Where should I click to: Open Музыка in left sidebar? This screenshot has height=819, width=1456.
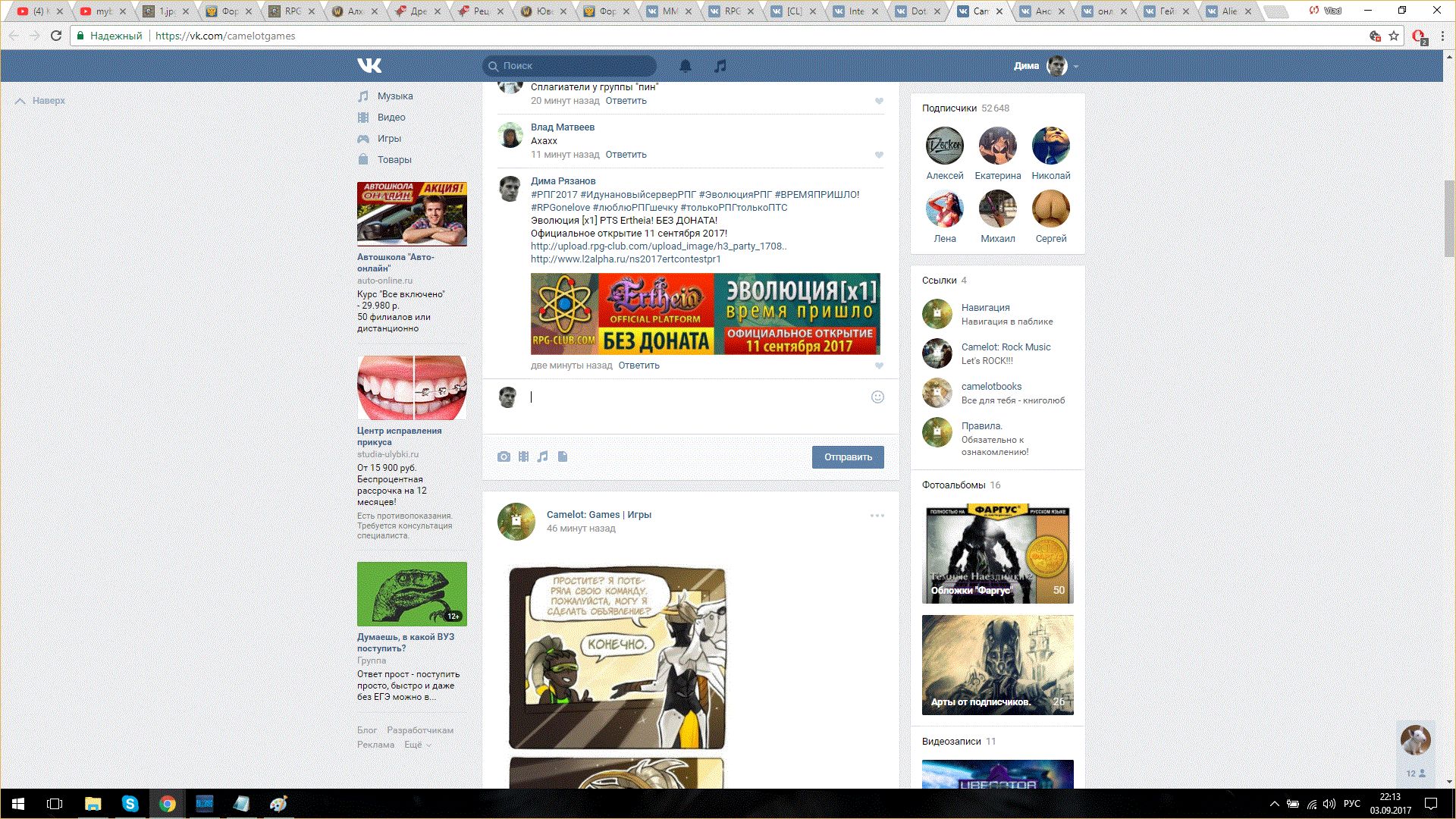click(x=395, y=96)
